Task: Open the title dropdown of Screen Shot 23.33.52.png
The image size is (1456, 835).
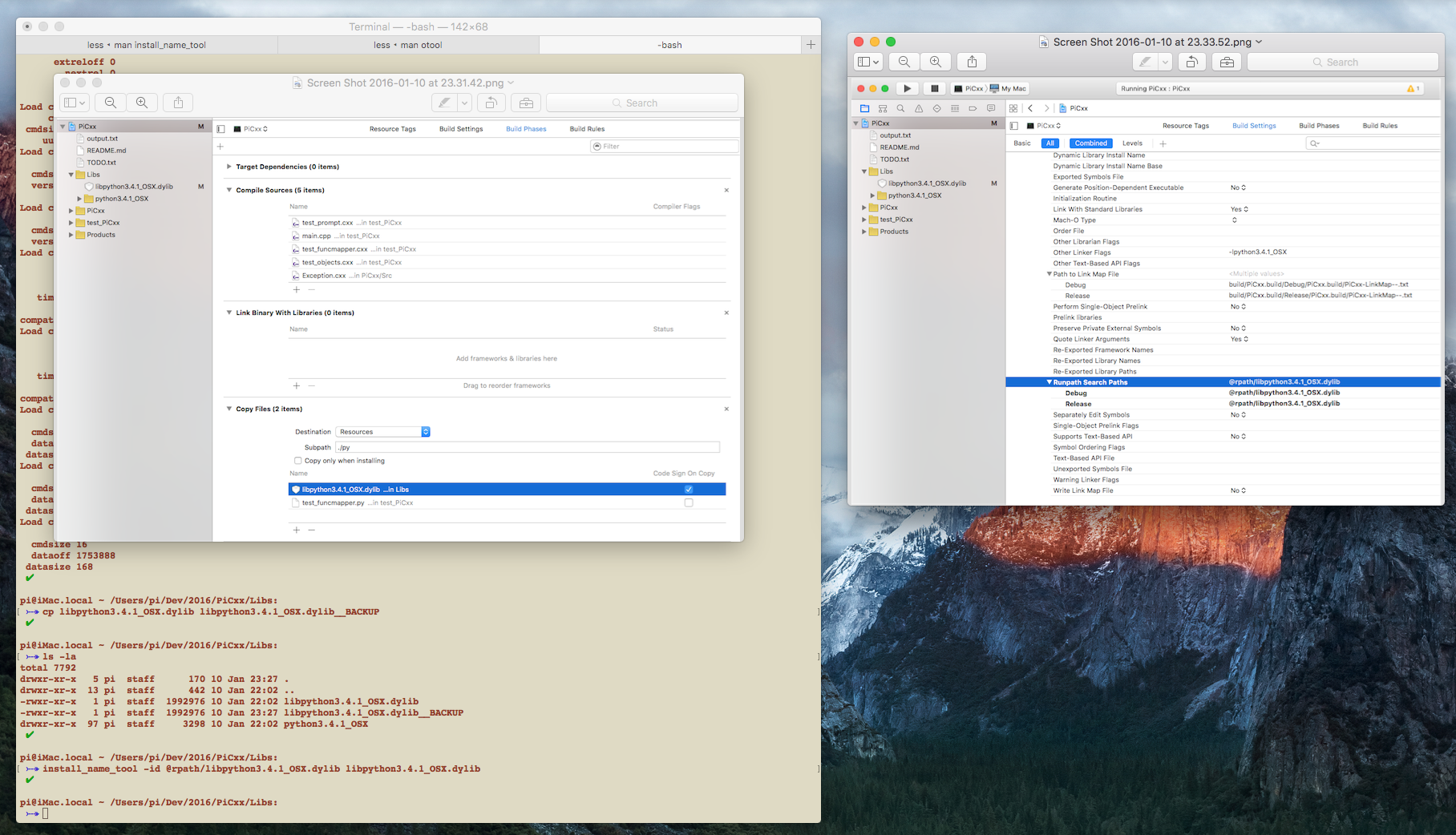Action: [x=1259, y=42]
